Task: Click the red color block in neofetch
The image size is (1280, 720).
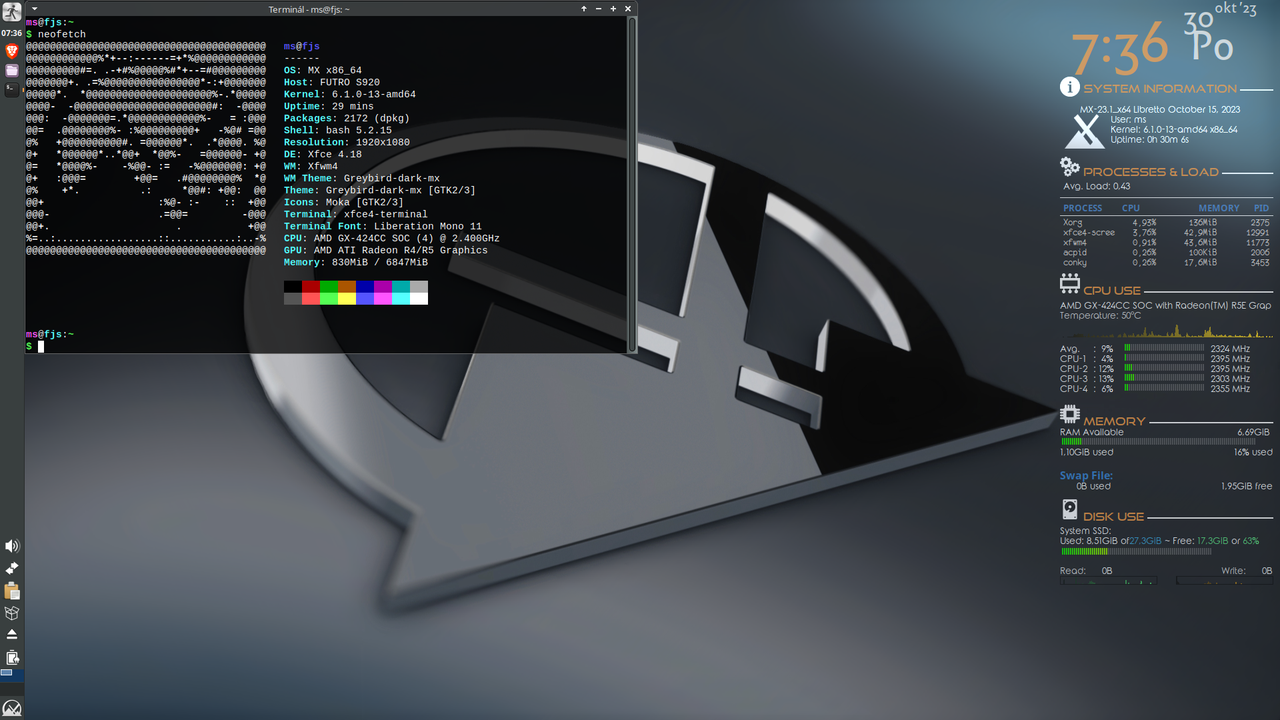Action: pos(311,287)
